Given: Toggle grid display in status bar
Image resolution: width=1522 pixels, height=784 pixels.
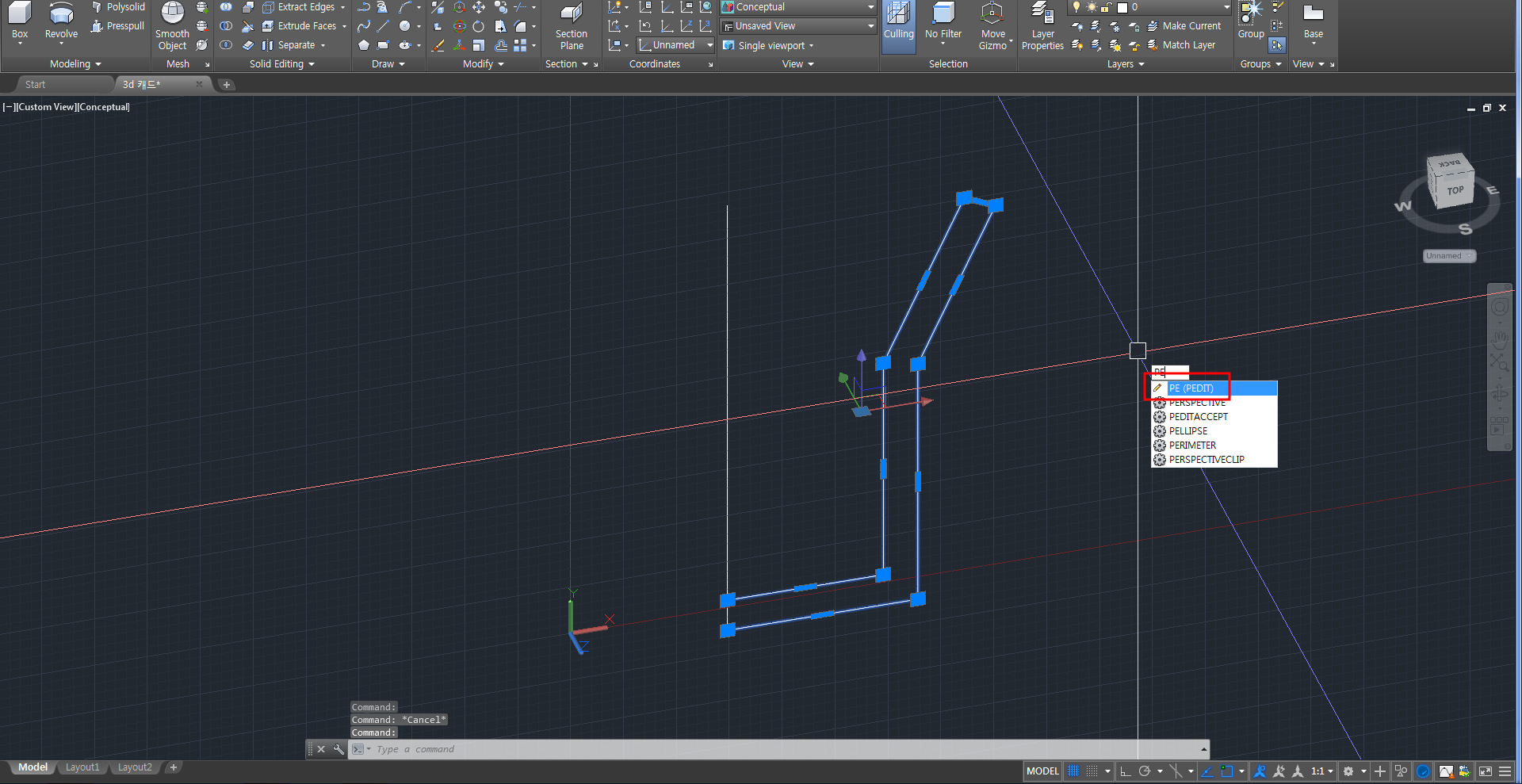Looking at the screenshot, I should (x=1073, y=771).
